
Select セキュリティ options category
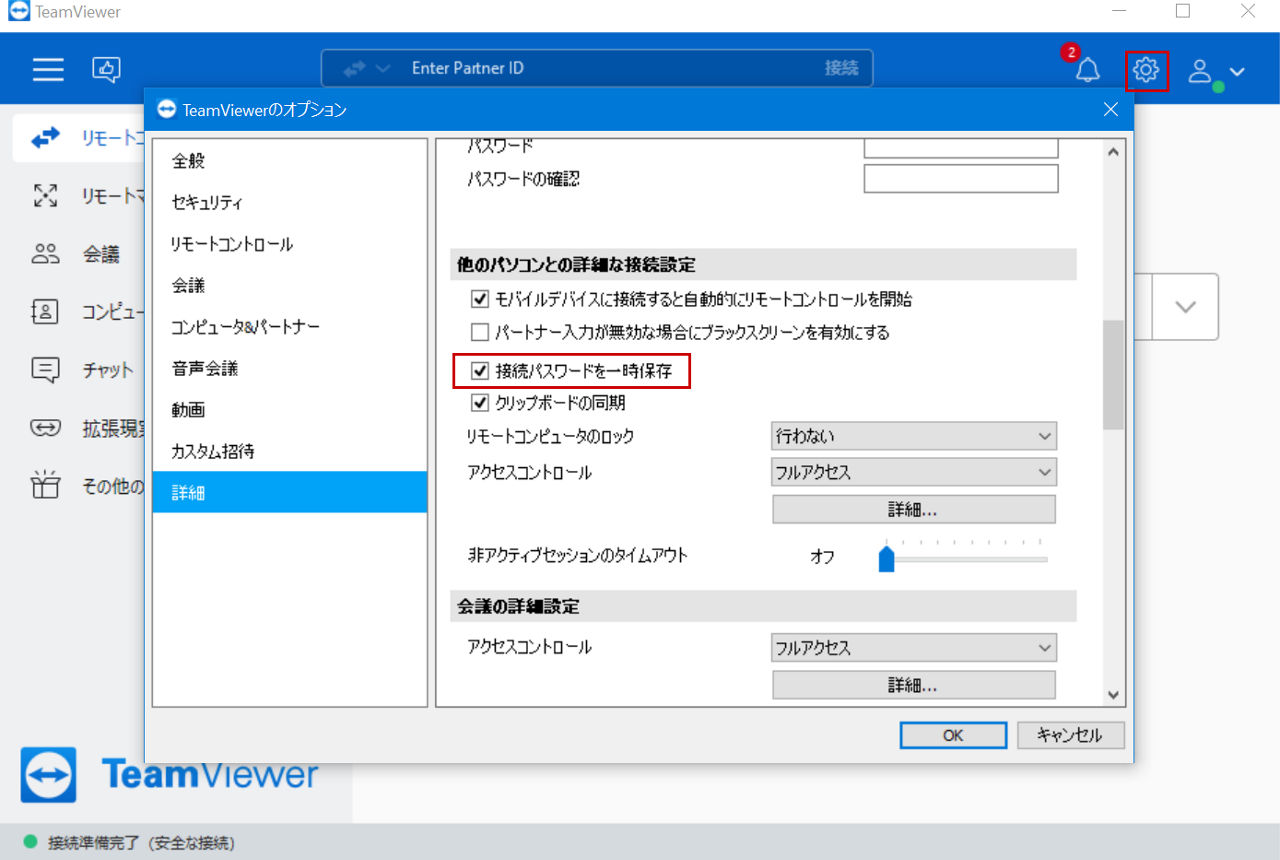pyautogui.click(x=290, y=202)
